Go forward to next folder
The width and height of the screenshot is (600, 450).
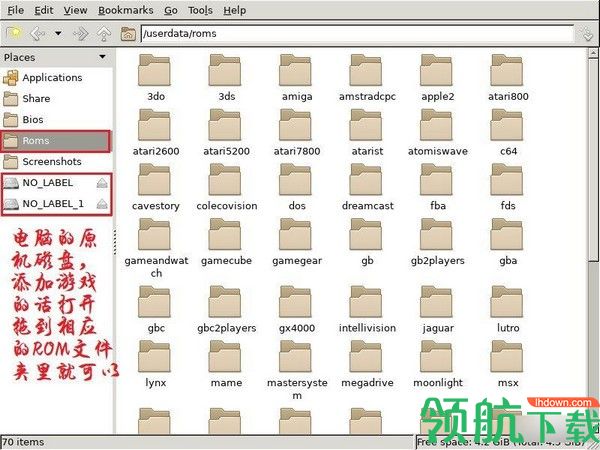click(x=81, y=34)
